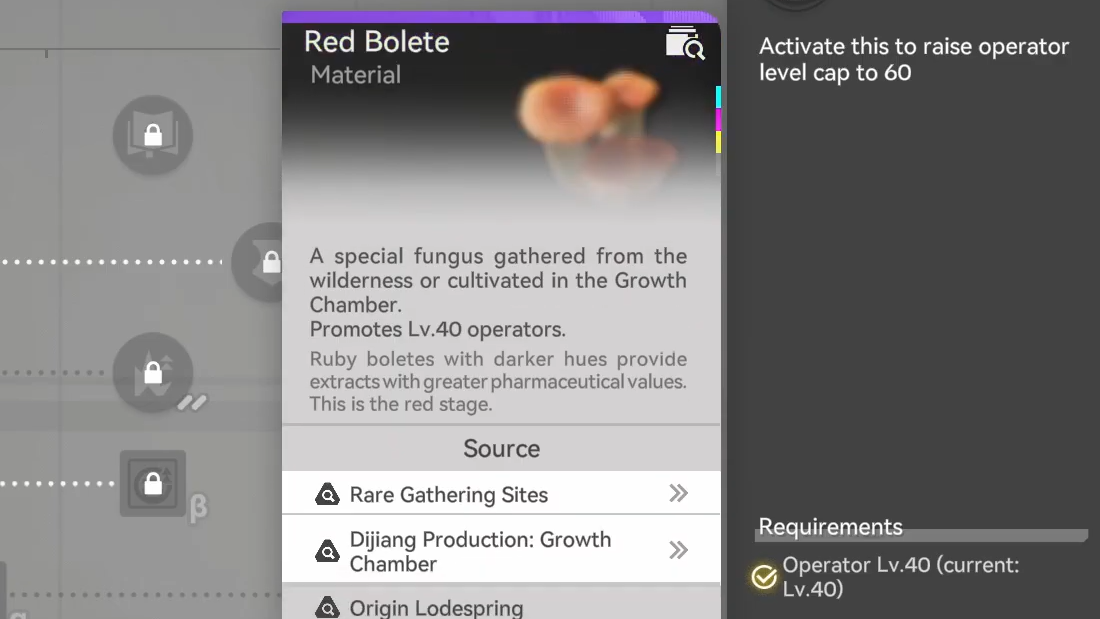Select the locked book skill node
Viewport: 1100px width, 619px height.
pyautogui.click(x=152, y=135)
